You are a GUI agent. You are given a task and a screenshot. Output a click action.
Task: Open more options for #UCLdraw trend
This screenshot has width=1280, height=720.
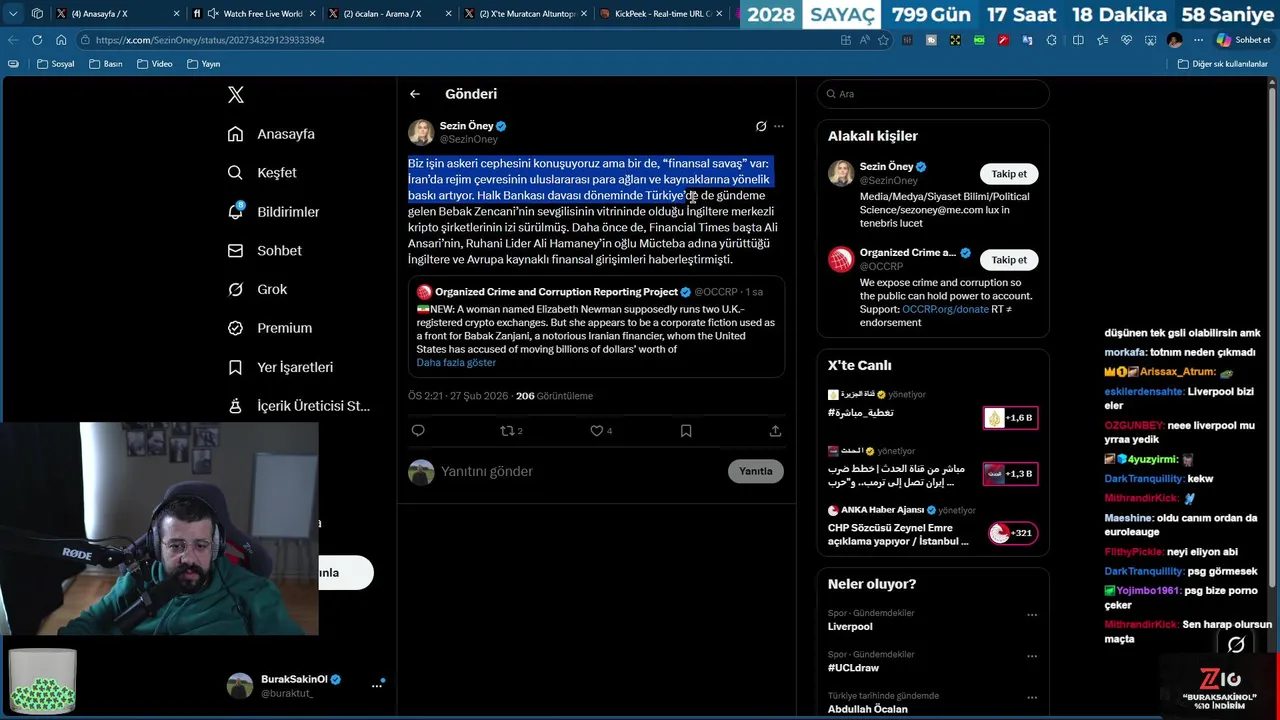tap(1032, 656)
